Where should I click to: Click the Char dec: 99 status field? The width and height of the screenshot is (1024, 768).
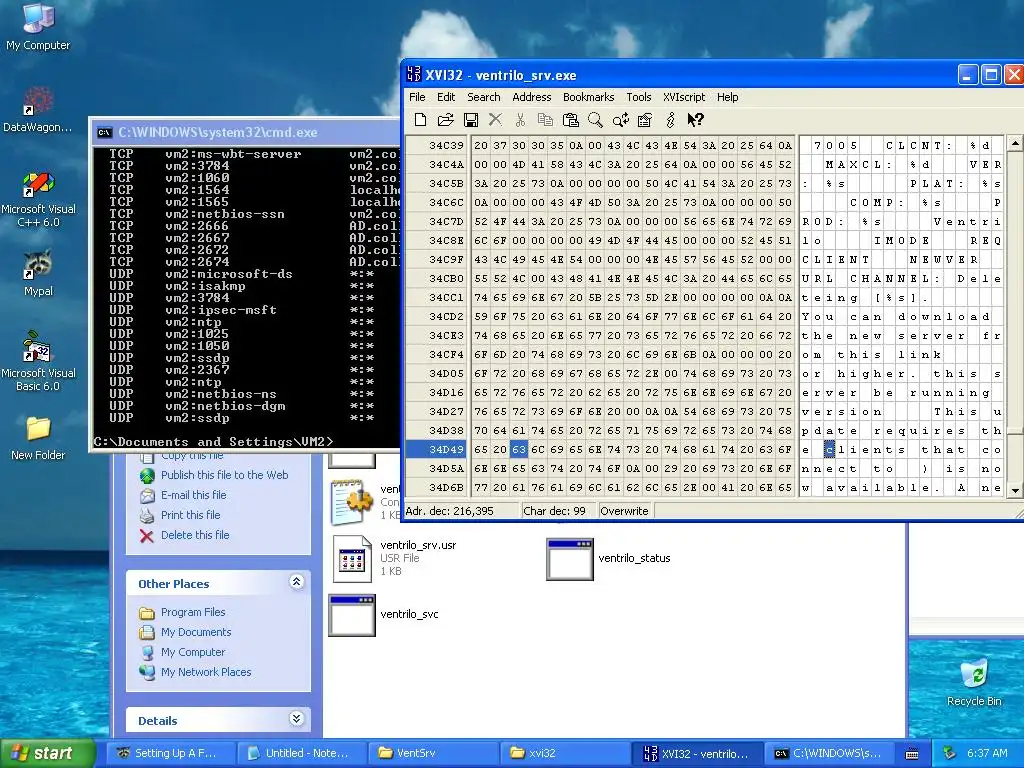[x=559, y=511]
